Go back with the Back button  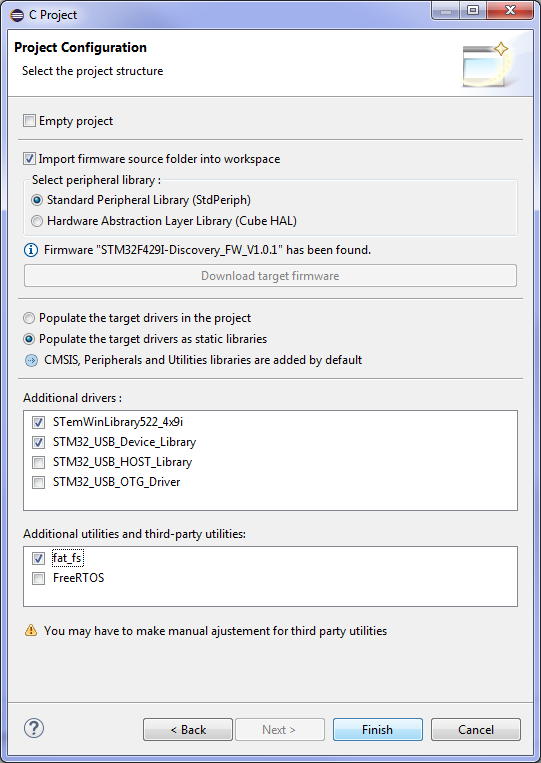[188, 729]
